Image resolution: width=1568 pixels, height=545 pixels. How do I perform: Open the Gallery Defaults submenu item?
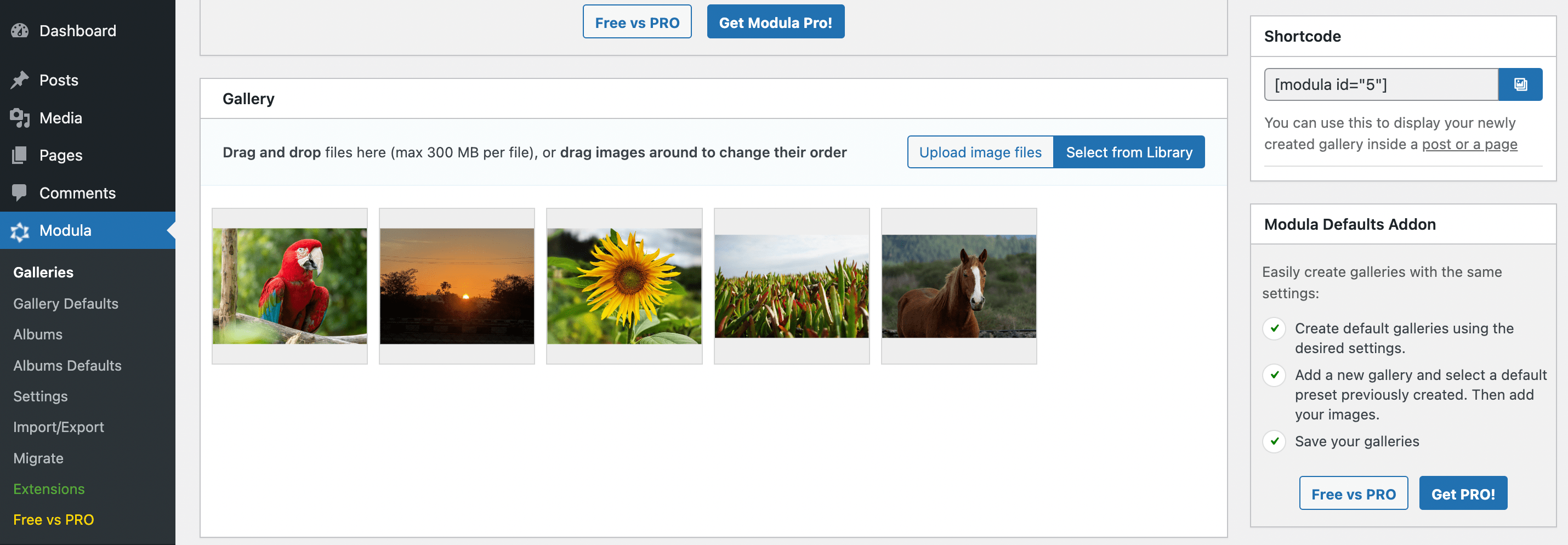point(66,303)
